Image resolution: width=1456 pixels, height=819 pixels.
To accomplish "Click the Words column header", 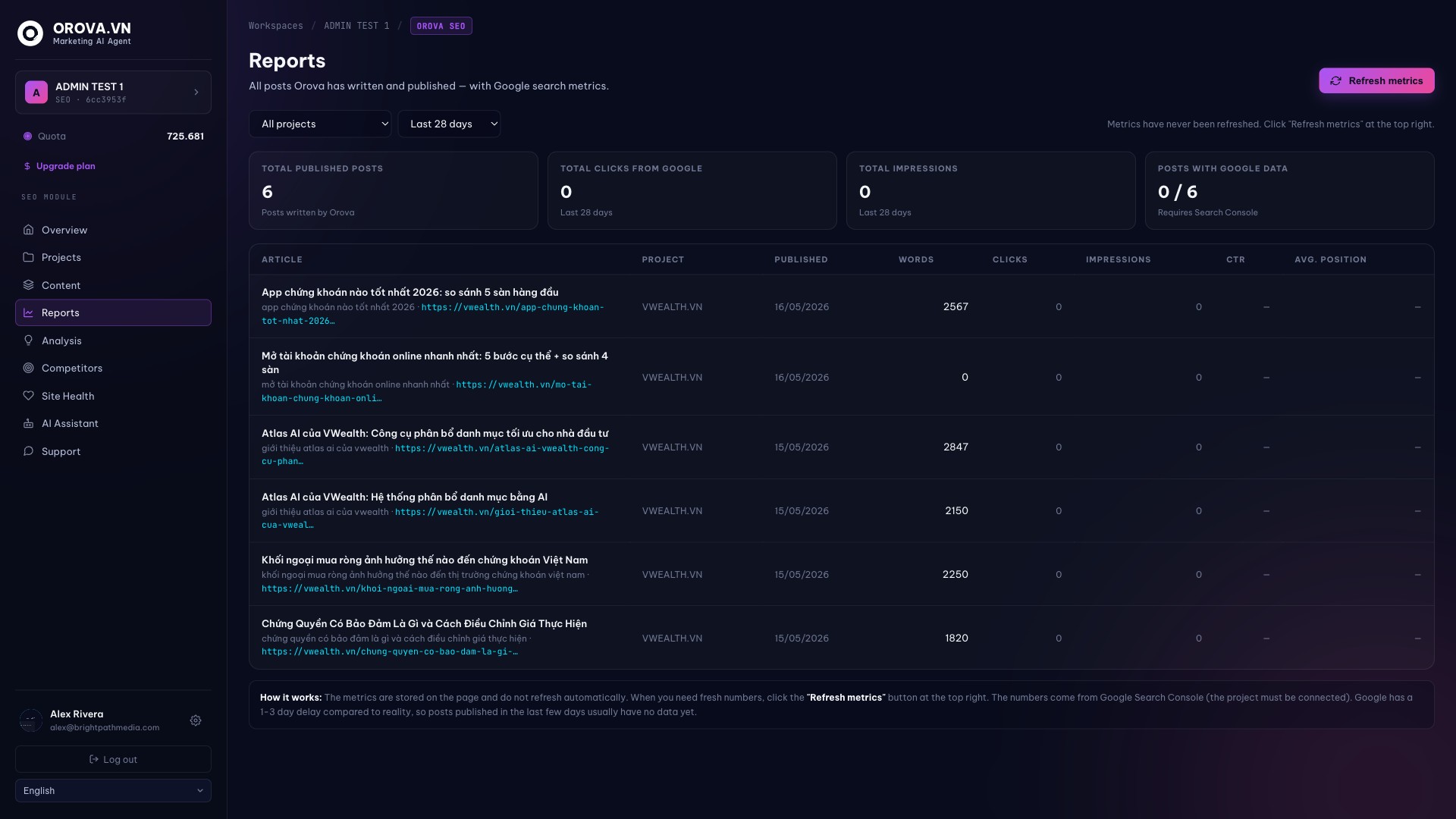I will click(916, 259).
